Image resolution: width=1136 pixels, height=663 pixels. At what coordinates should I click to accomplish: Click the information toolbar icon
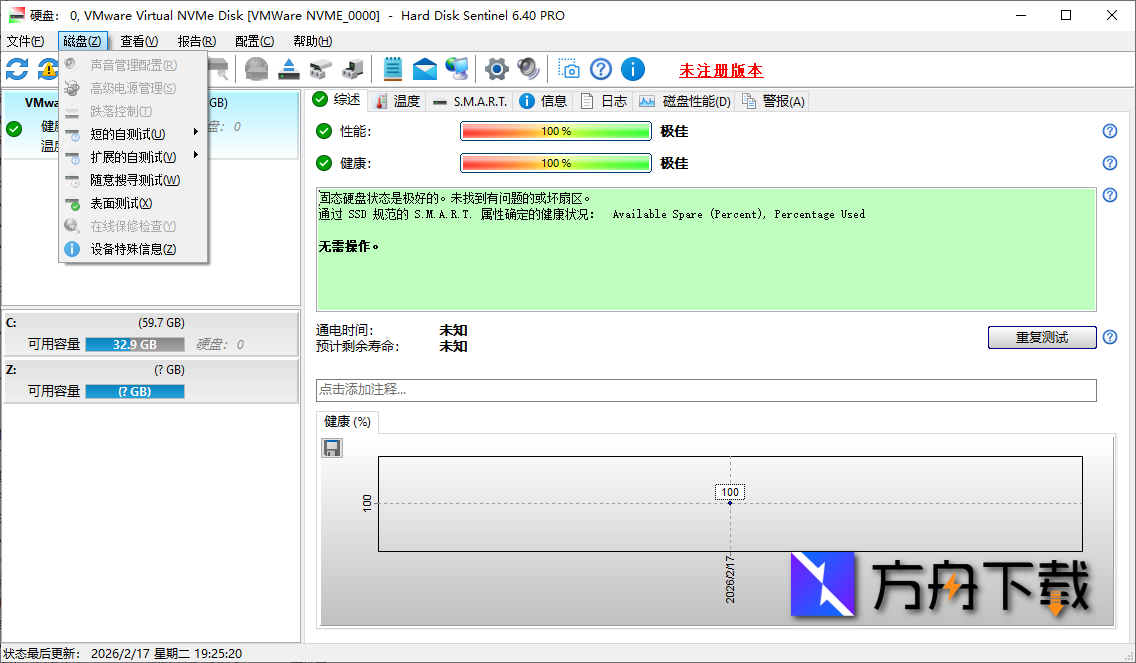coord(632,68)
